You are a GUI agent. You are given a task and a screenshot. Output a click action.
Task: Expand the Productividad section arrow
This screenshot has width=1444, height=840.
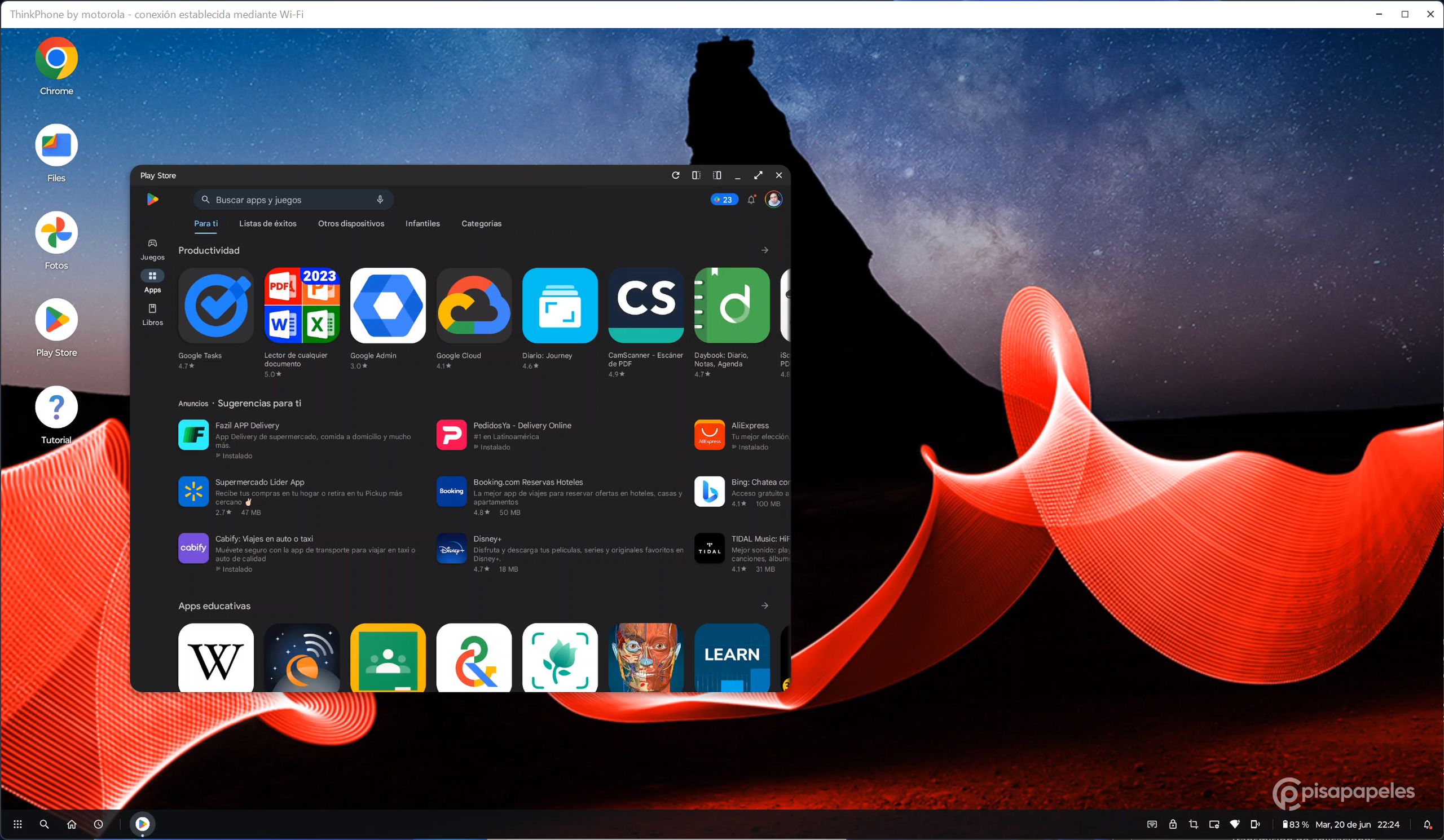point(764,250)
